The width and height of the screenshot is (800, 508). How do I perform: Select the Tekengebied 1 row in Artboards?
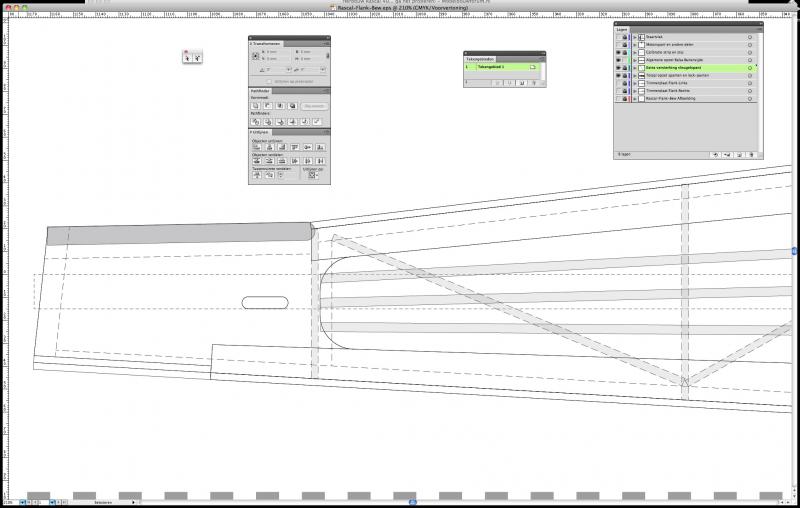pos(503,67)
